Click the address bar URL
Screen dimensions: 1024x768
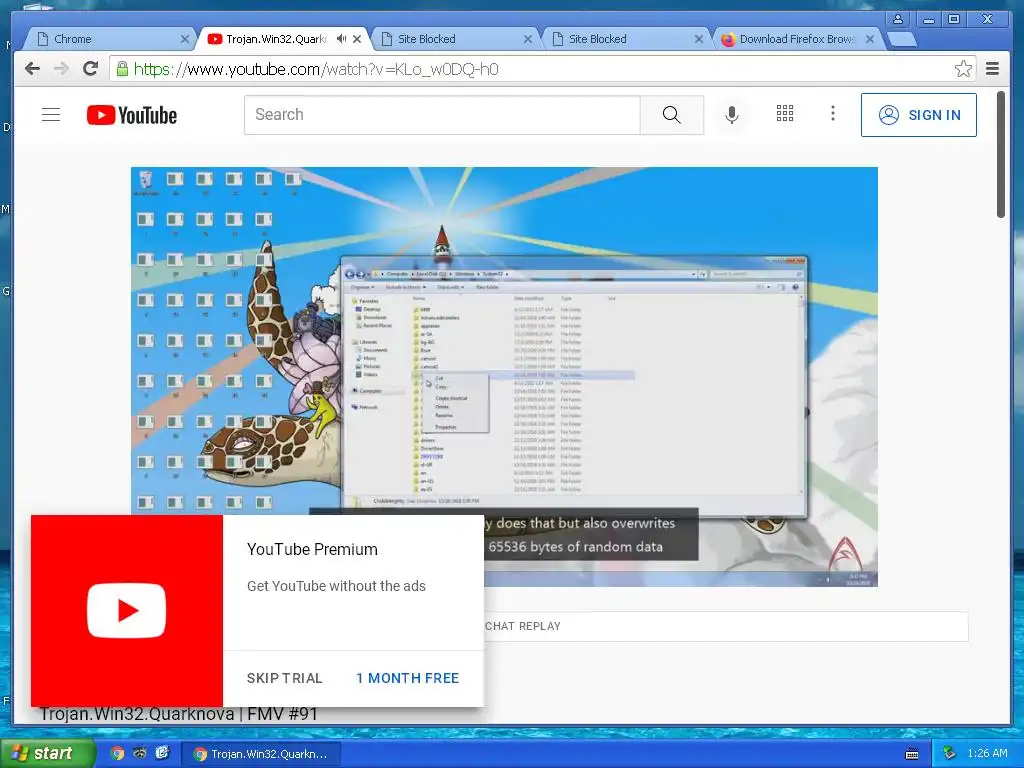pos(316,69)
